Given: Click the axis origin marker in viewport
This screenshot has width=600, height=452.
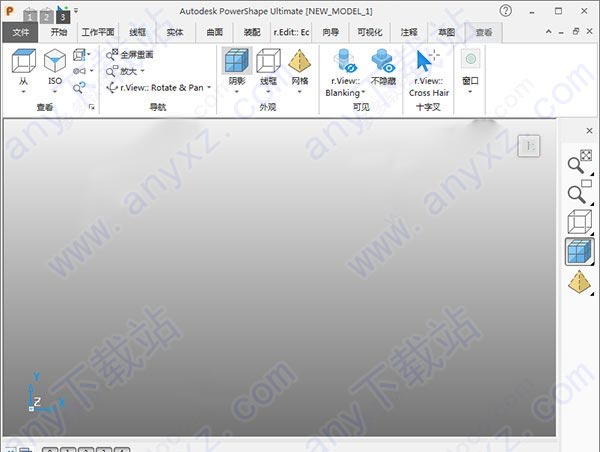Looking at the screenshot, I should pos(31,409).
